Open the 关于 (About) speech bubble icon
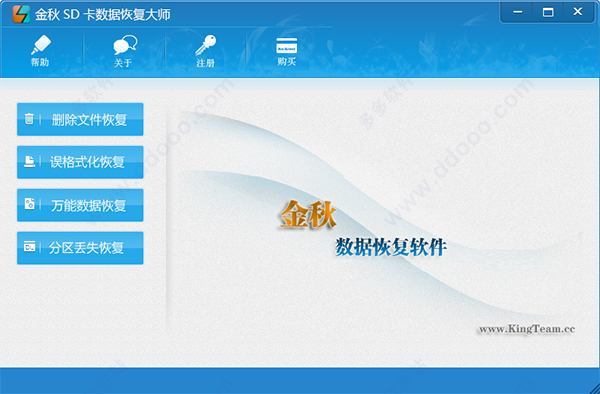The height and width of the screenshot is (394, 600). tap(124, 51)
